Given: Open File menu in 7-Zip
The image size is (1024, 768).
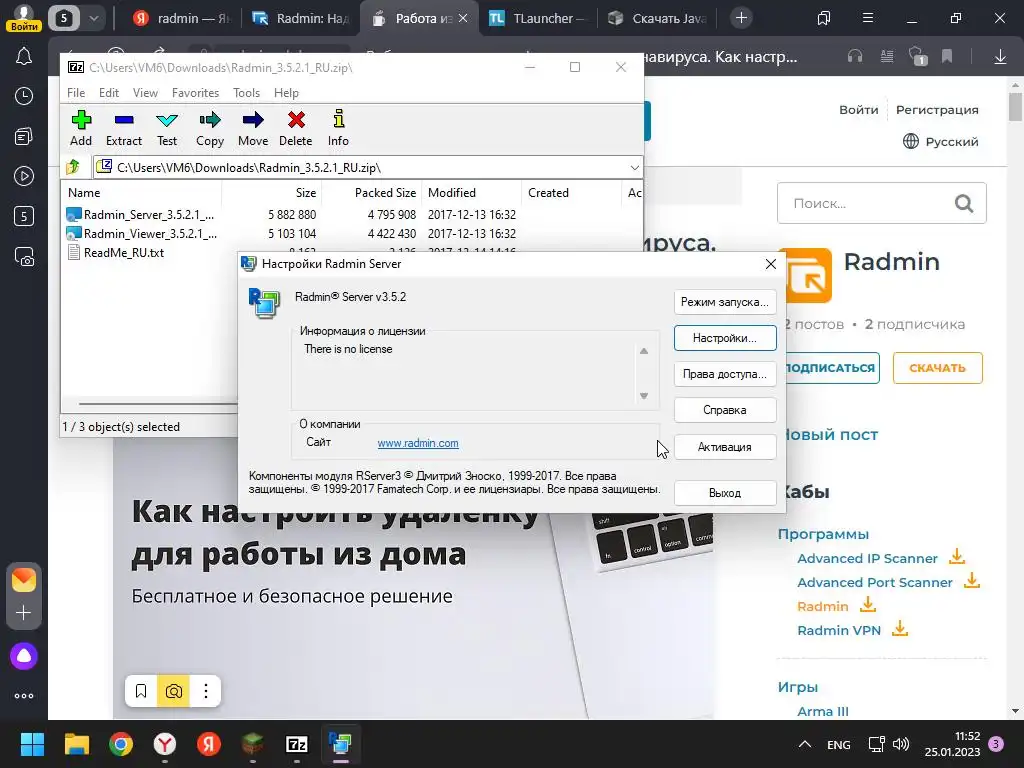Looking at the screenshot, I should click(76, 93).
